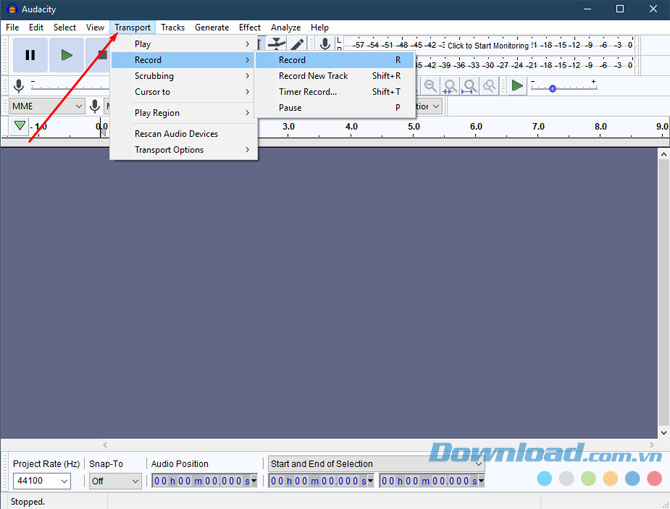The image size is (670, 509).
Task: Click the recording device microphone icon
Action: pos(95,106)
